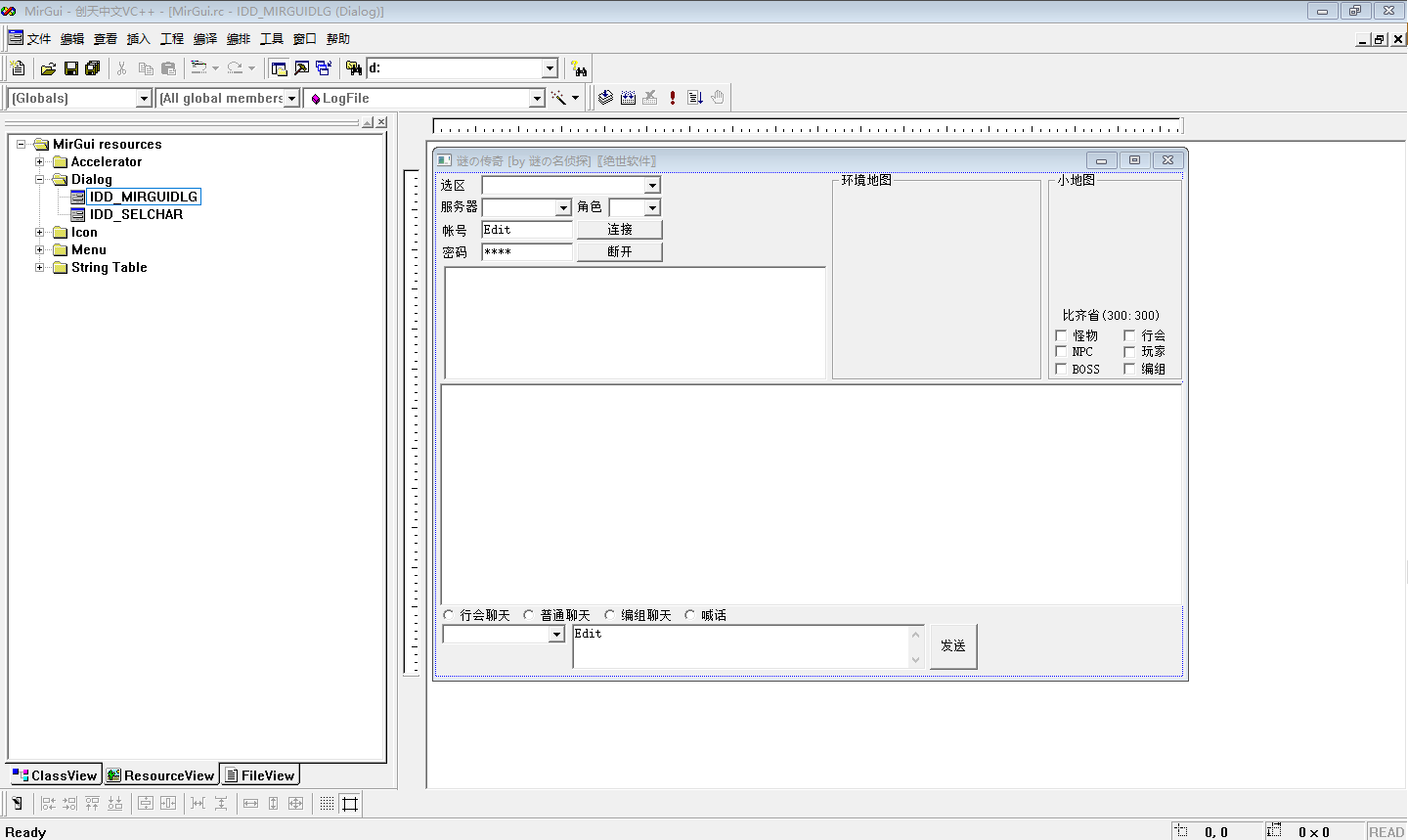The height and width of the screenshot is (840, 1408).
Task: Click the 断开 button
Action: click(620, 252)
